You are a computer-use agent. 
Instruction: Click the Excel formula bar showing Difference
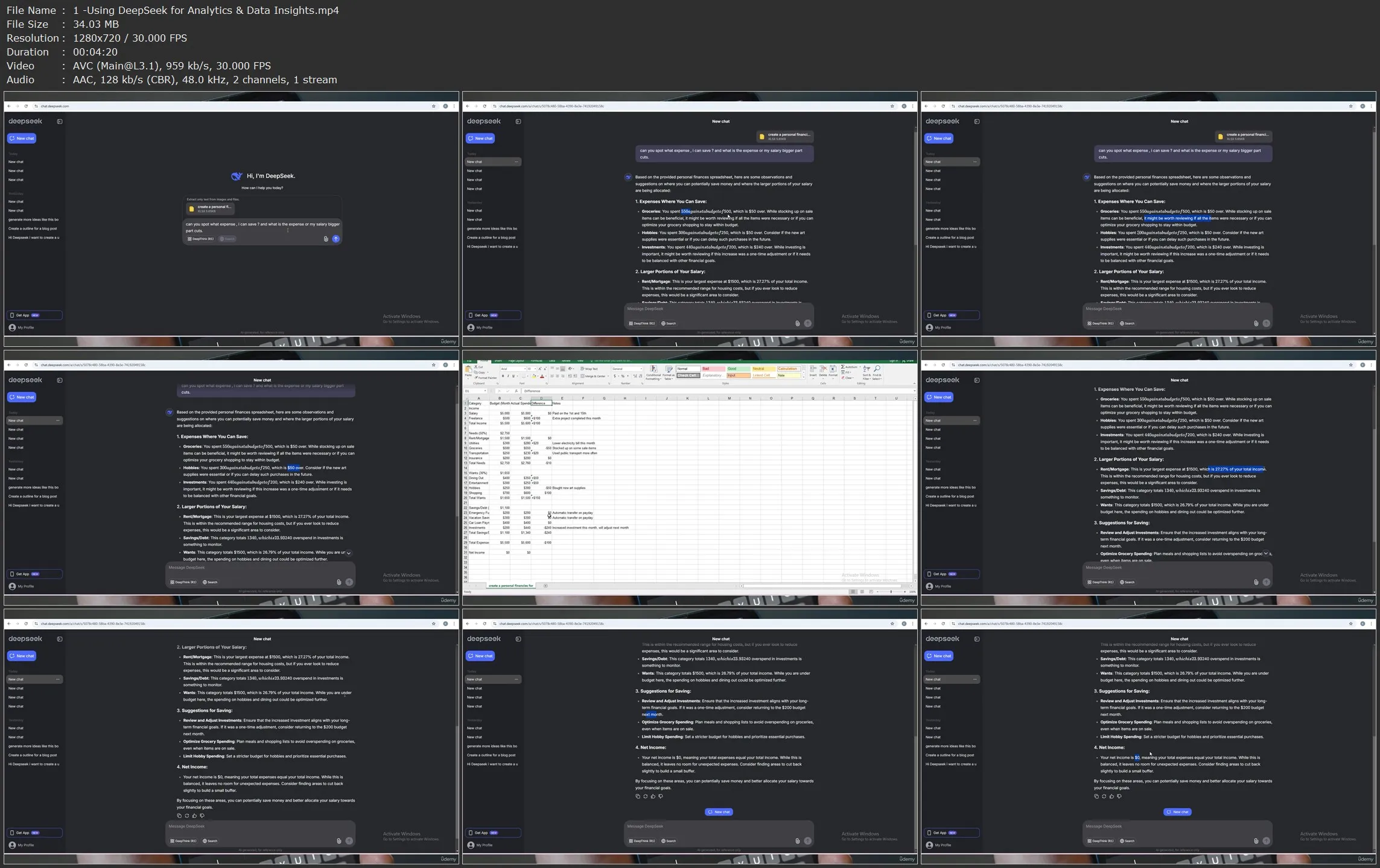pyautogui.click(x=717, y=391)
